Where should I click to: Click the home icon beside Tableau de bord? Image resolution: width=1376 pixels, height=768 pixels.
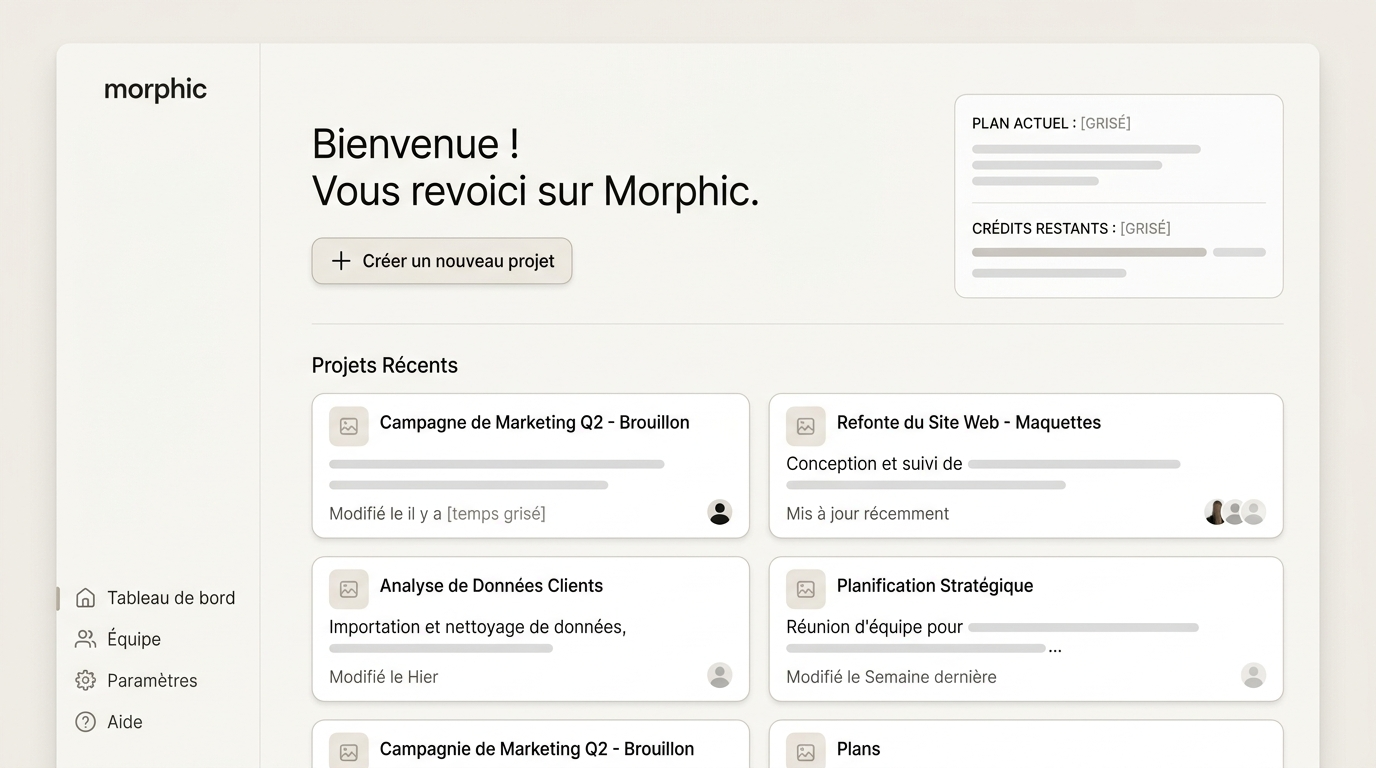click(x=86, y=598)
